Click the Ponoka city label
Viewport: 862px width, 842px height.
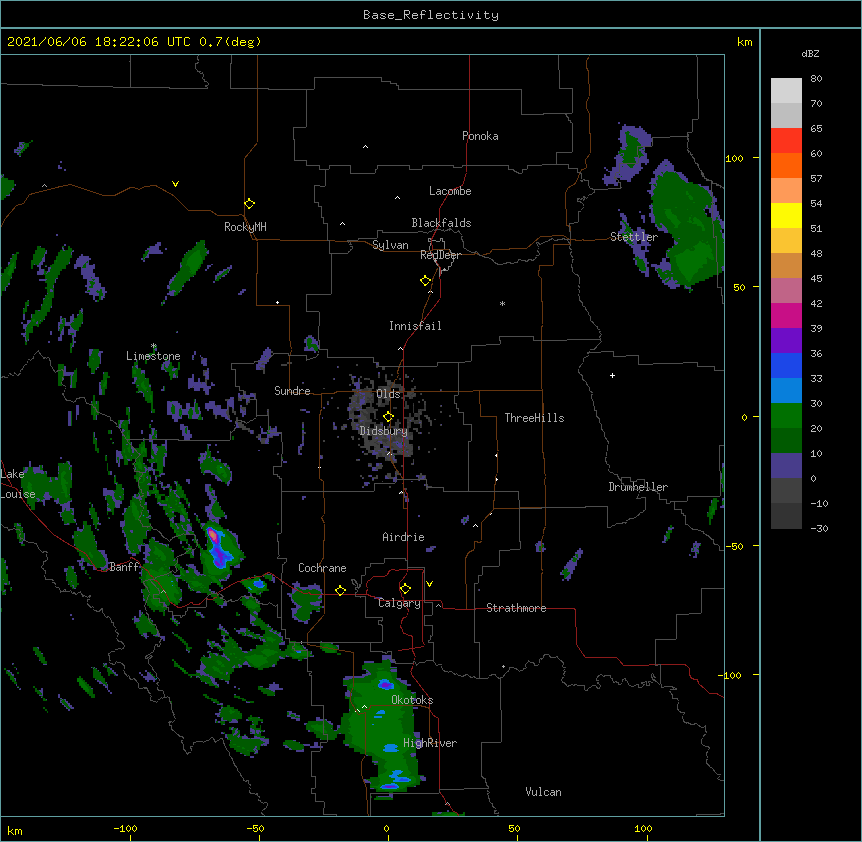pos(480,136)
